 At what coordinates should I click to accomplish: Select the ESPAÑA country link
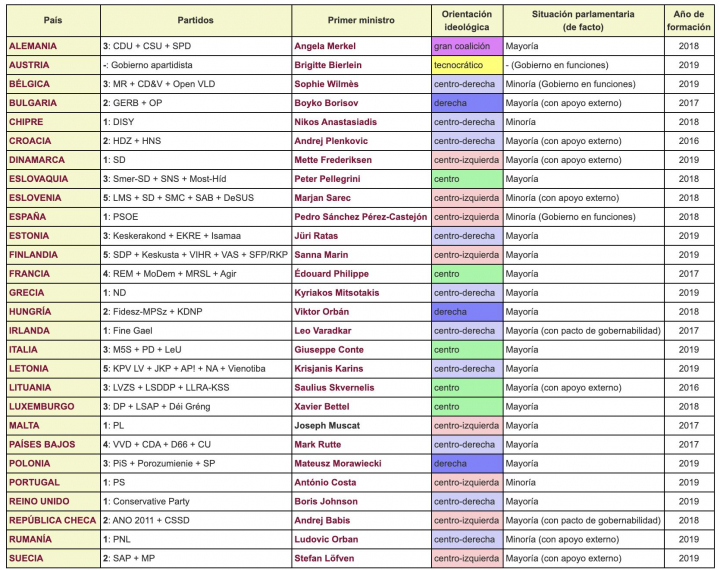tap(28, 216)
